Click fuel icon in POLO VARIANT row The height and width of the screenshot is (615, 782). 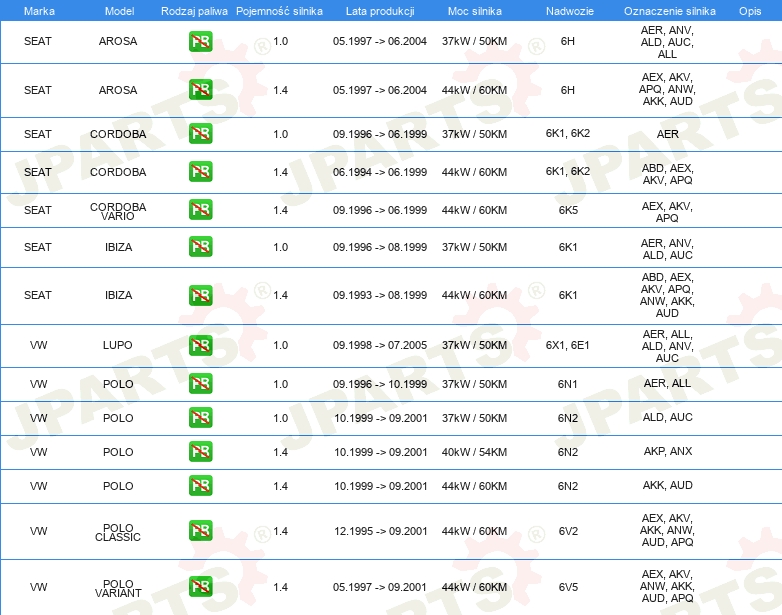(200, 587)
